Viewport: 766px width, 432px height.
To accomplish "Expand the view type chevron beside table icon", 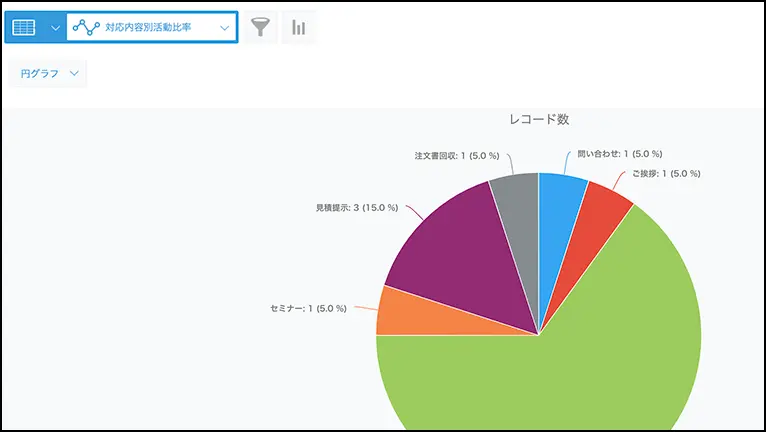I will [x=54, y=28].
